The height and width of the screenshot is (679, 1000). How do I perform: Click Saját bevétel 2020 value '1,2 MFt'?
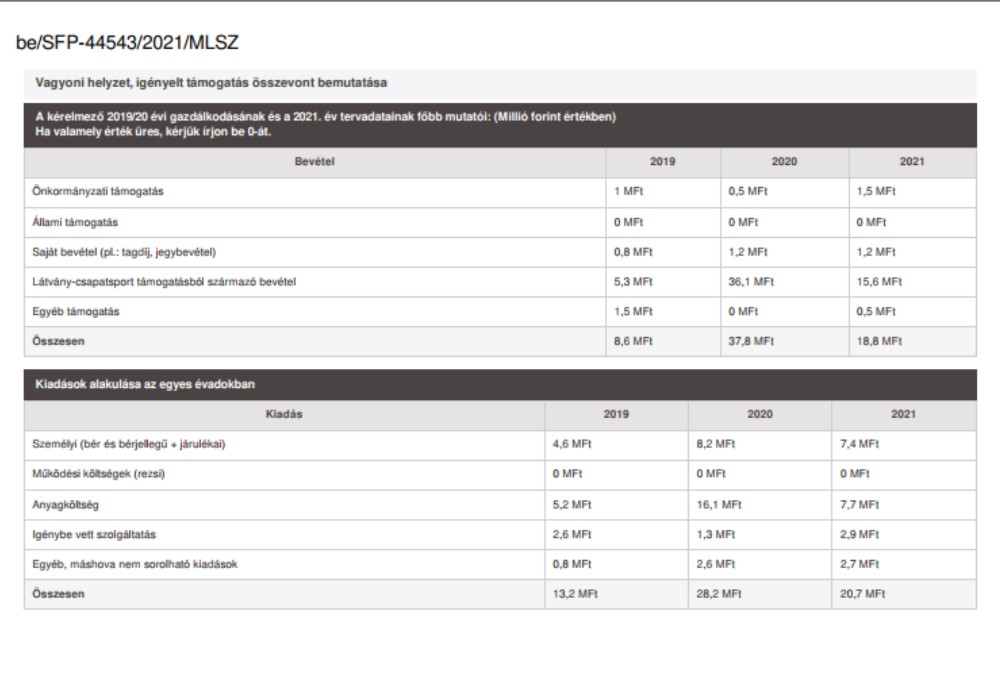click(748, 252)
